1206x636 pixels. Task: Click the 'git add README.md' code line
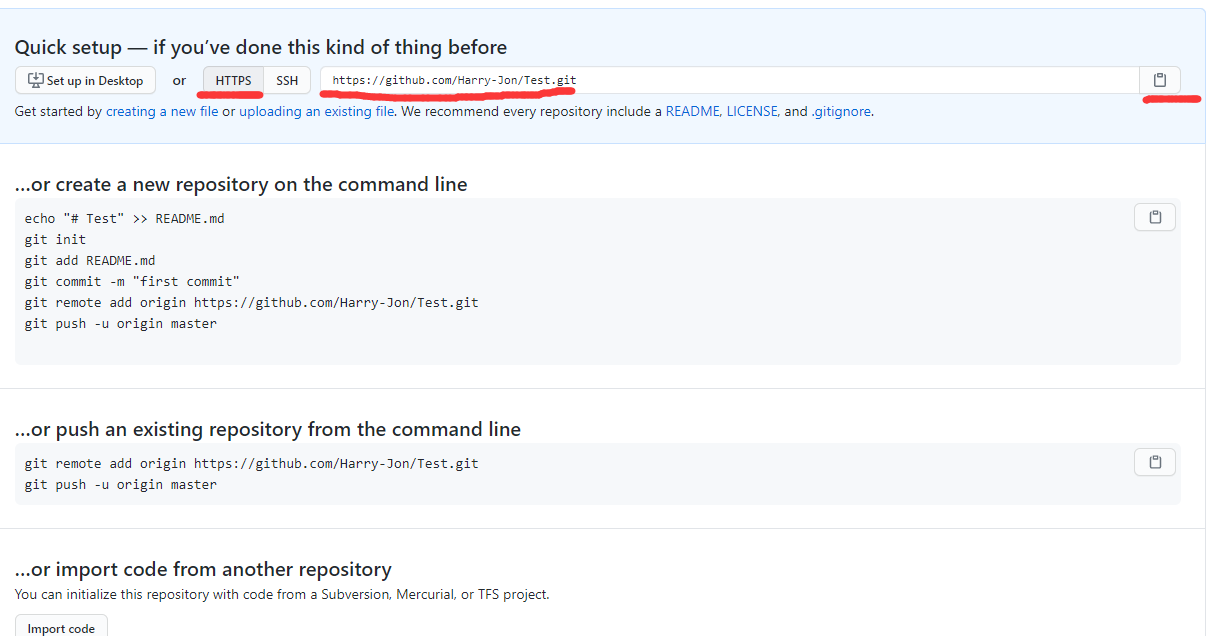pos(90,261)
